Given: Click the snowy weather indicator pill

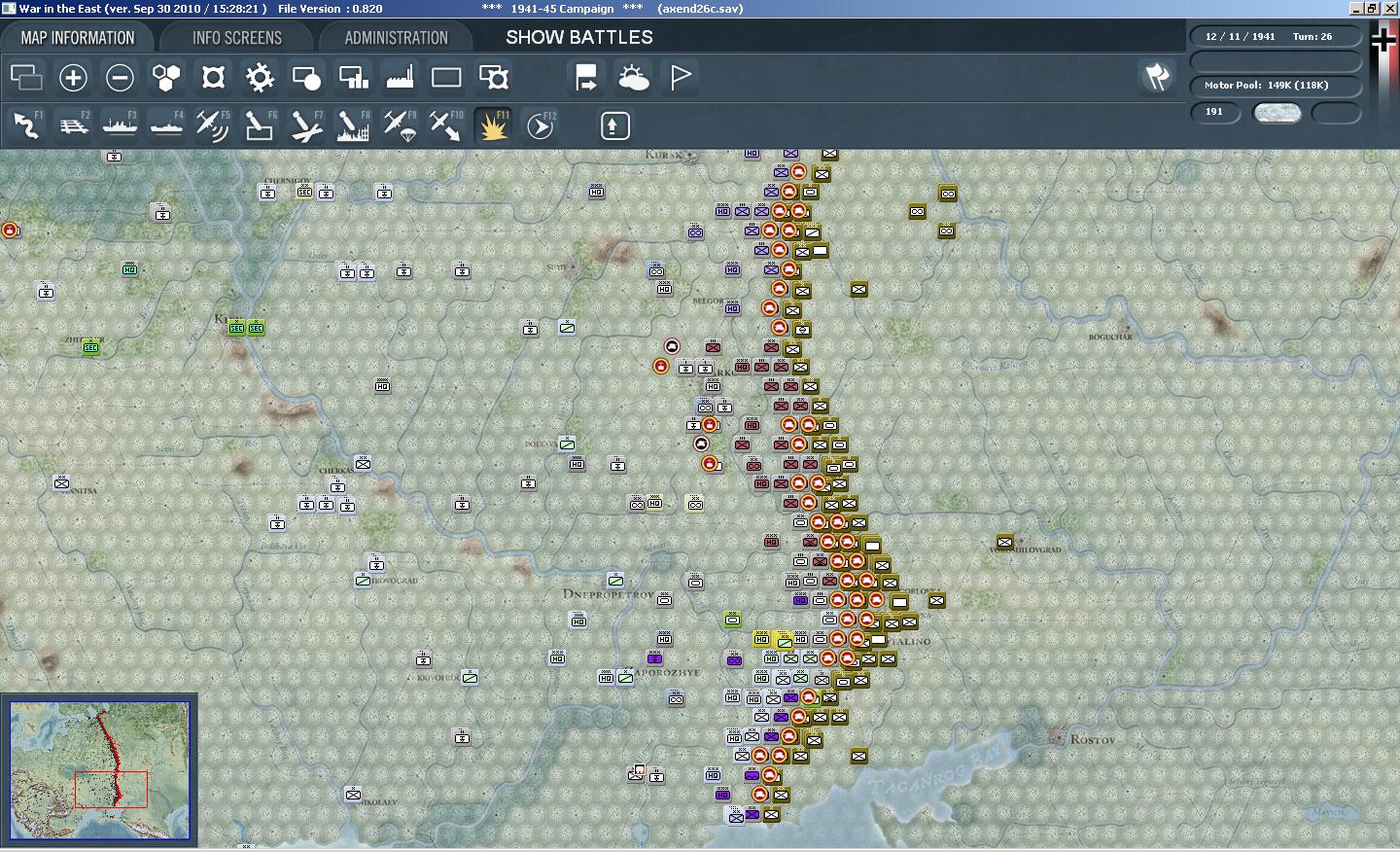Looking at the screenshot, I should tap(1277, 113).
